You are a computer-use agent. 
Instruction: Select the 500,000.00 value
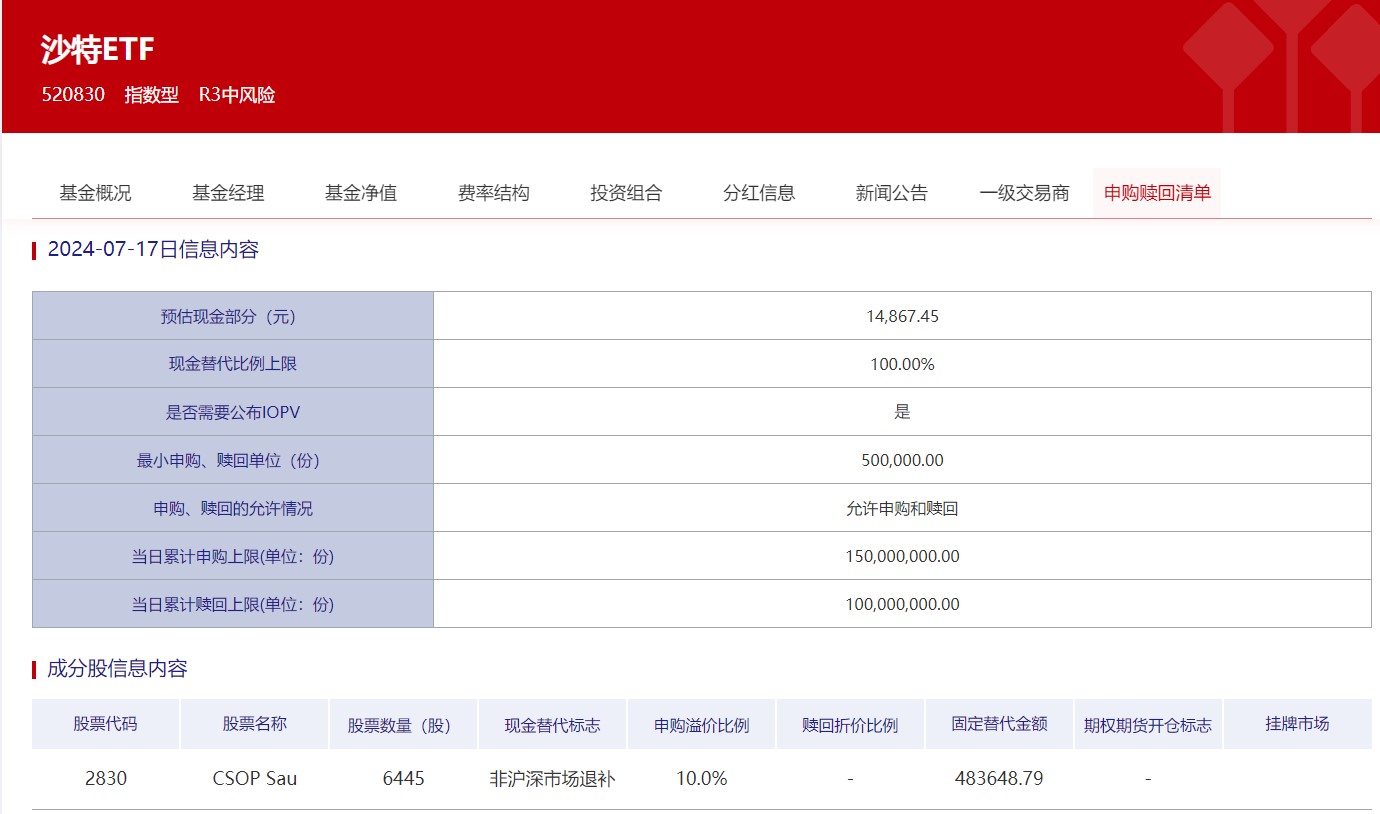click(902, 460)
